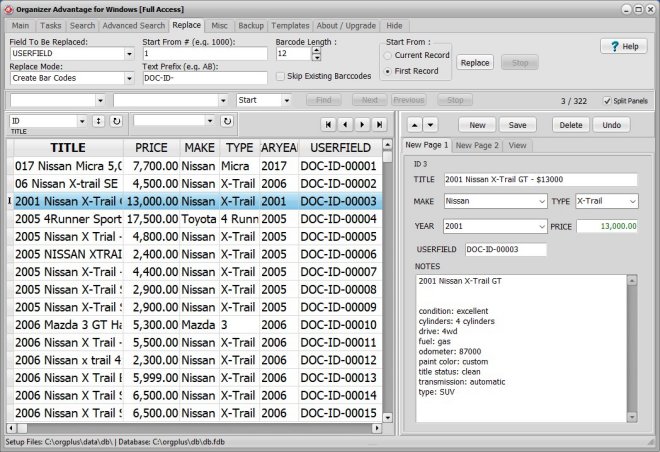Switch to Main tab
660x452 pixels.
pyautogui.click(x=20, y=26)
